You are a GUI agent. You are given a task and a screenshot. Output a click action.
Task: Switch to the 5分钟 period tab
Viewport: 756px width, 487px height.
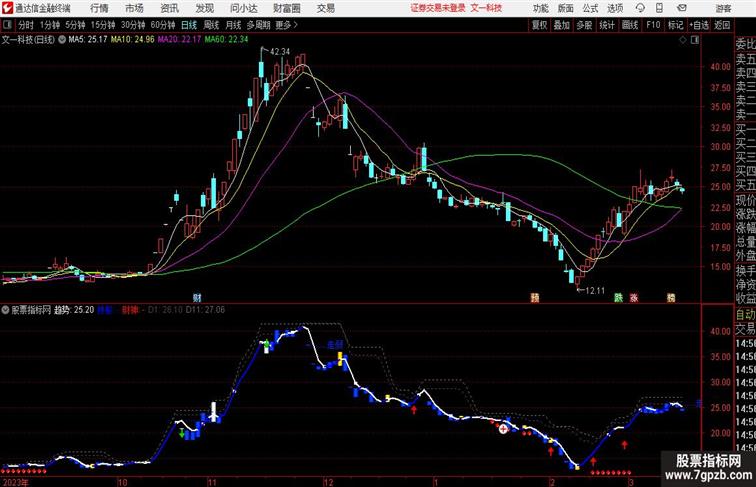coord(75,25)
